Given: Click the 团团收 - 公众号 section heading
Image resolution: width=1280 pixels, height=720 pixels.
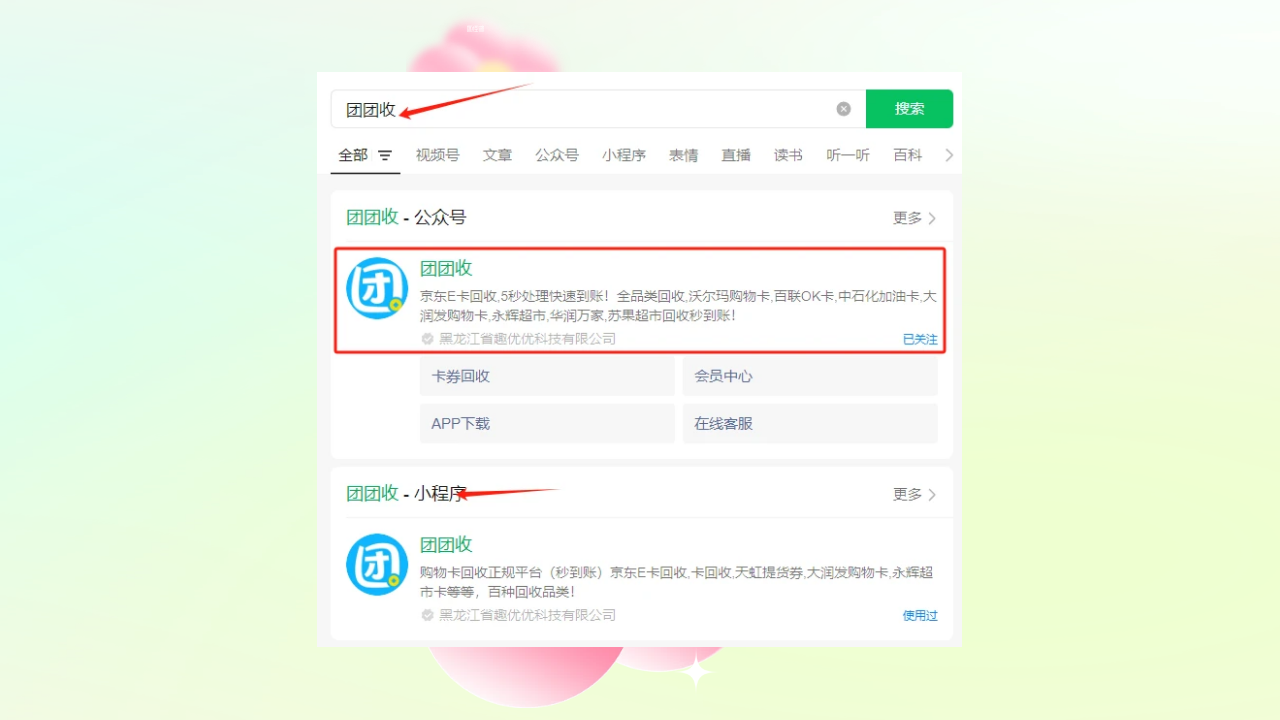Looking at the screenshot, I should [406, 217].
